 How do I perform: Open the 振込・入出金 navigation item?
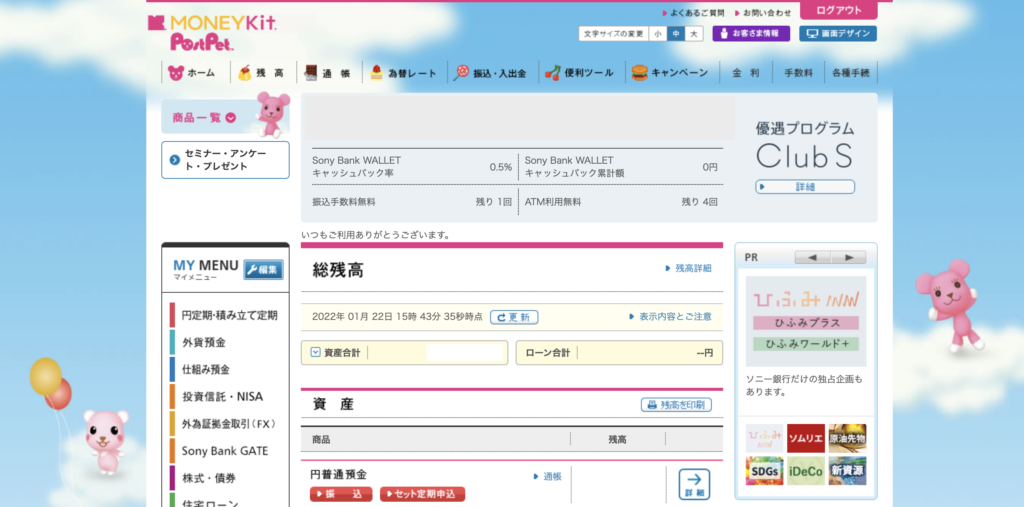pyautogui.click(x=492, y=73)
